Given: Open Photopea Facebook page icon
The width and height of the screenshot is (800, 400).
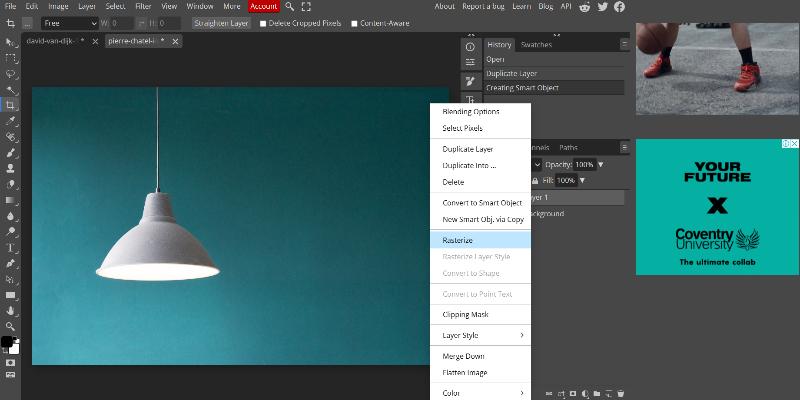Looking at the screenshot, I should [x=619, y=7].
